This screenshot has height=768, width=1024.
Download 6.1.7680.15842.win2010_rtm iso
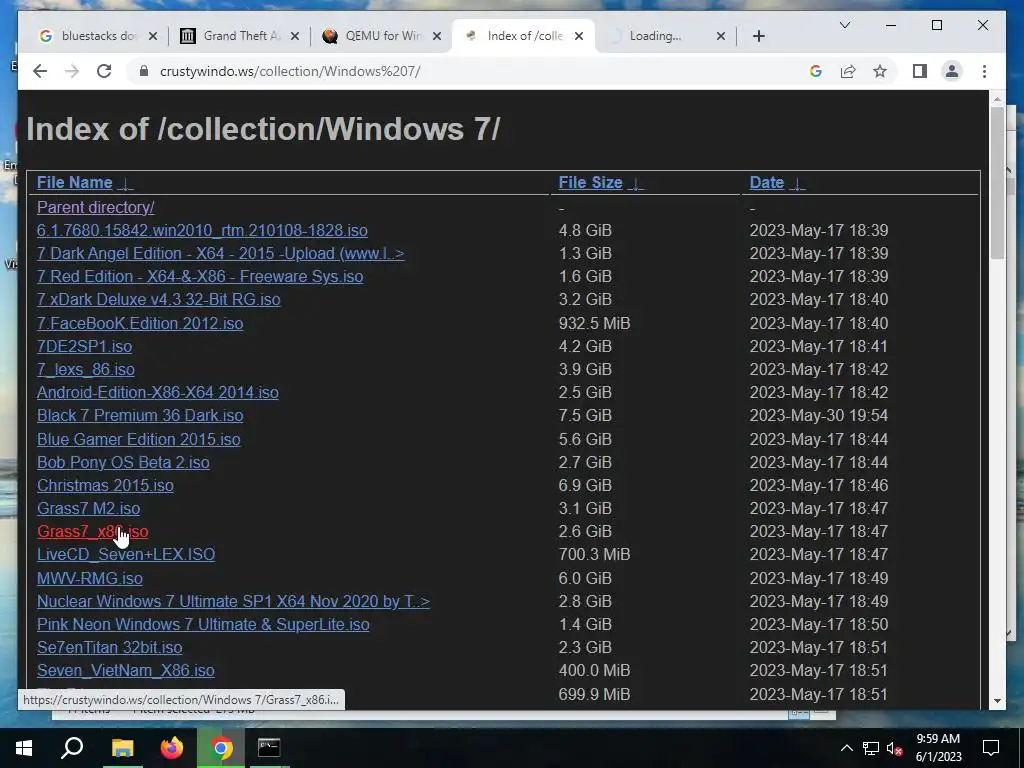coord(202,231)
